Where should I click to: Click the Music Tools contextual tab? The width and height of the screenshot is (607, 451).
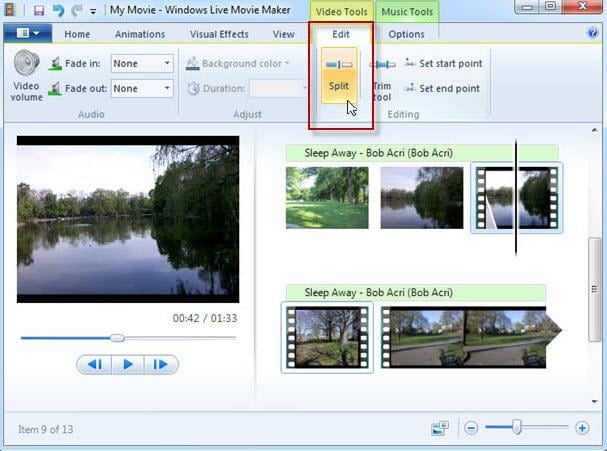click(x=407, y=12)
